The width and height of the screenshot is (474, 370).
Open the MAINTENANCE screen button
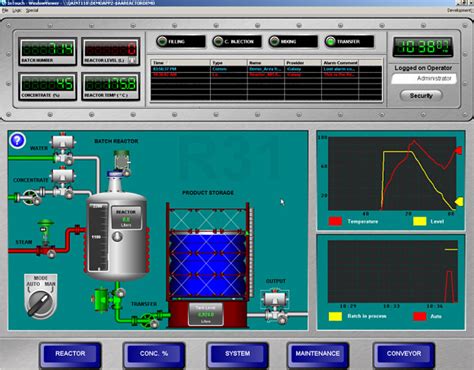318,354
